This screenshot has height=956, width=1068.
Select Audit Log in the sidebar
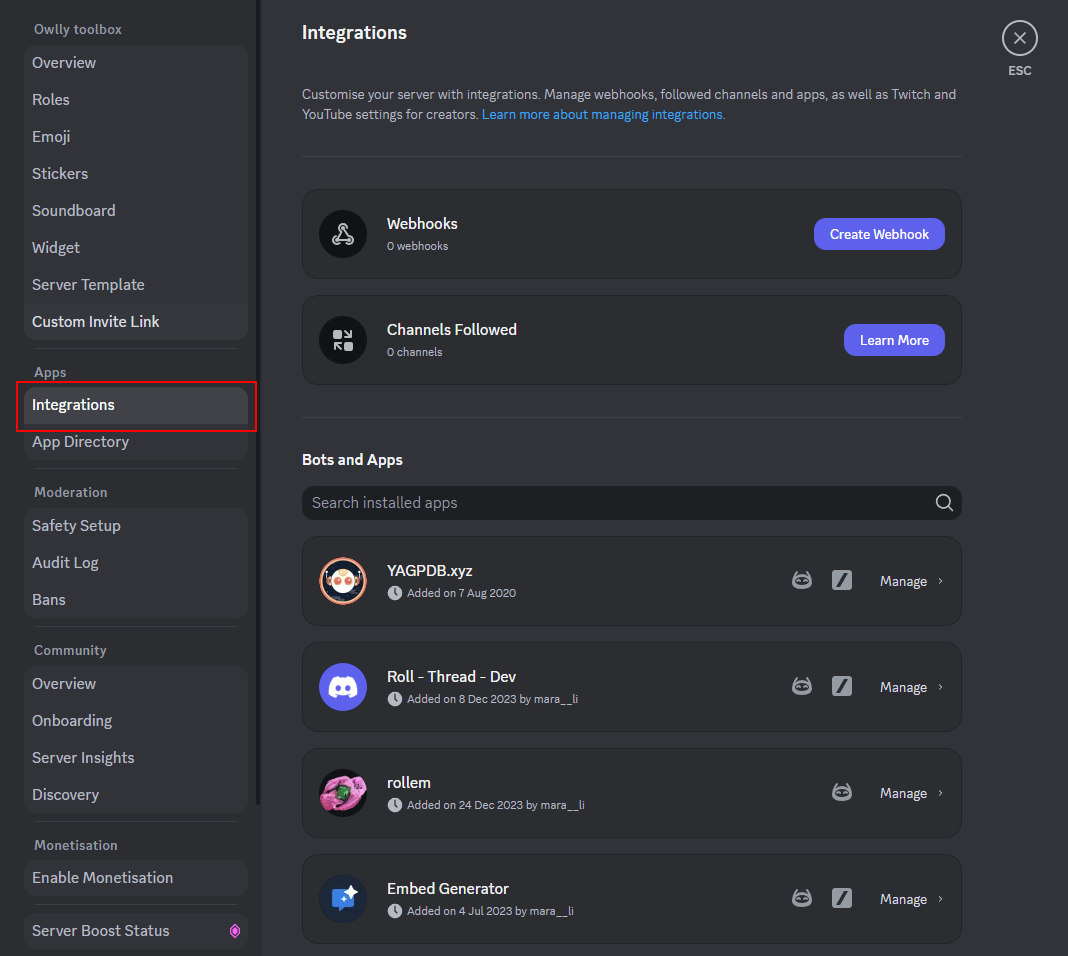(65, 563)
